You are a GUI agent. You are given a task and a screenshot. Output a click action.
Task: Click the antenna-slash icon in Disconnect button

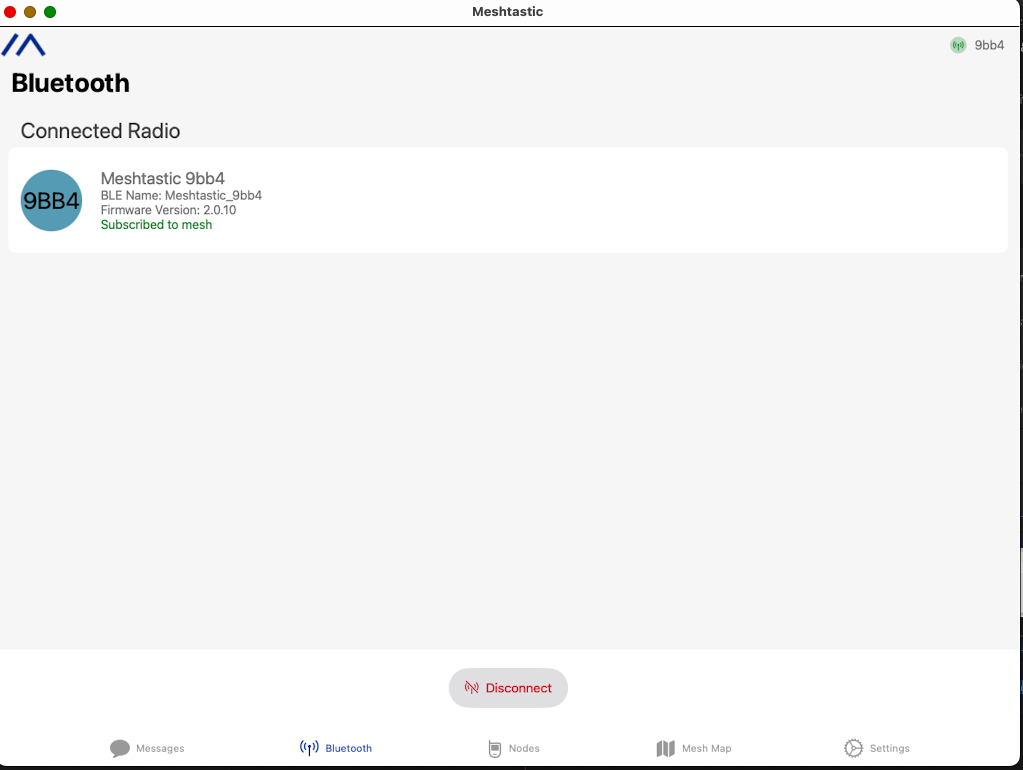point(472,688)
